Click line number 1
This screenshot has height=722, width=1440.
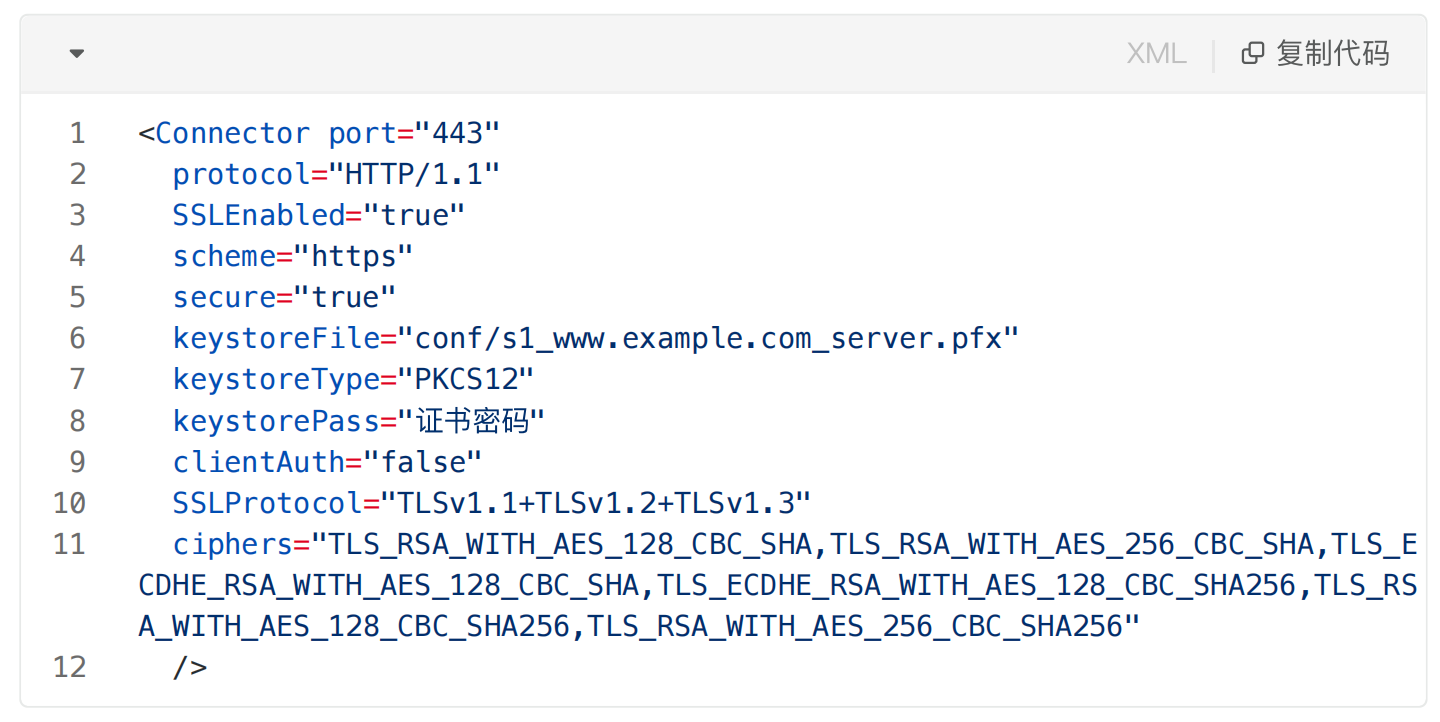[77, 133]
